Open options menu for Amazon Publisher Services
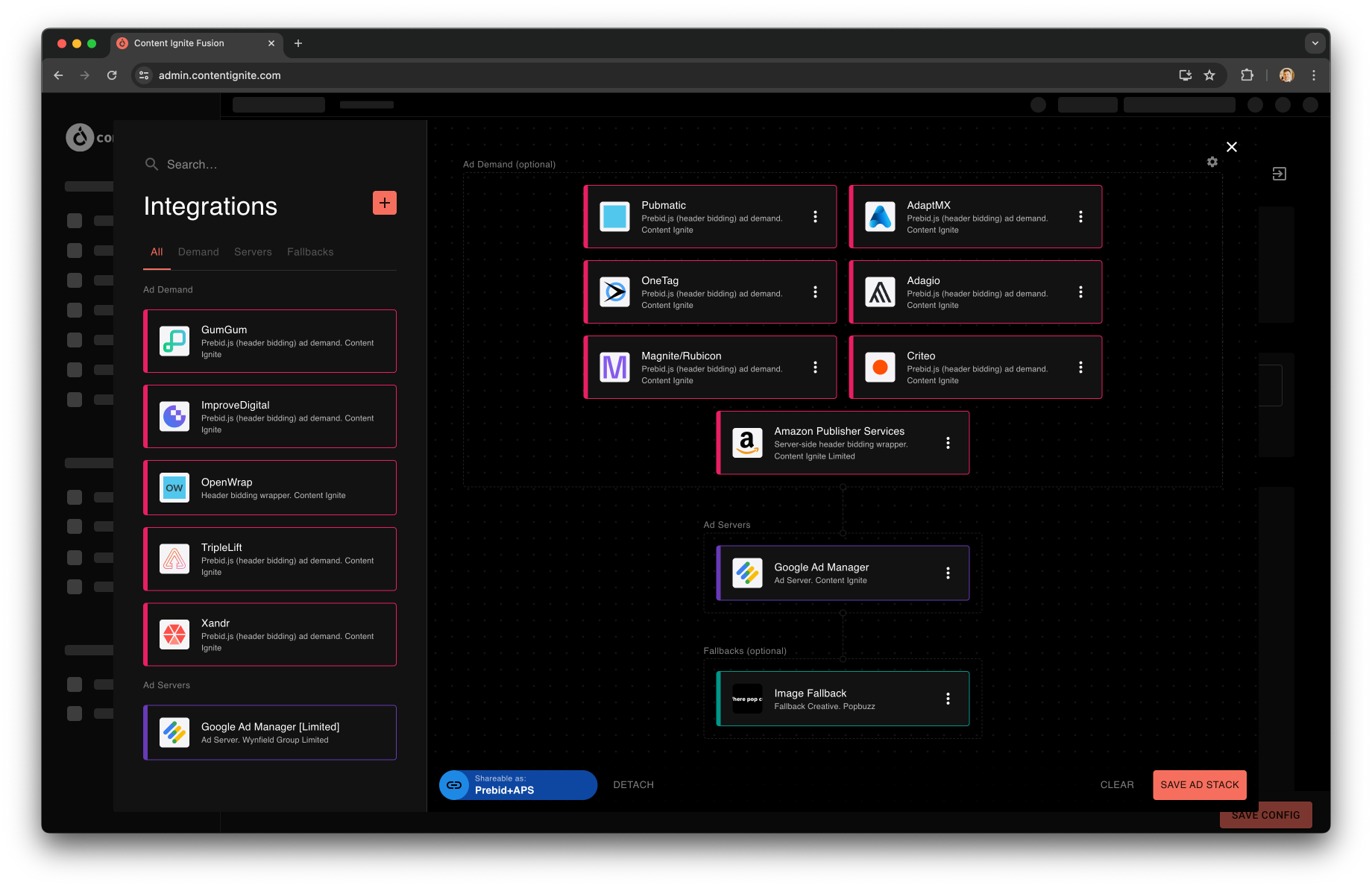 [x=948, y=443]
